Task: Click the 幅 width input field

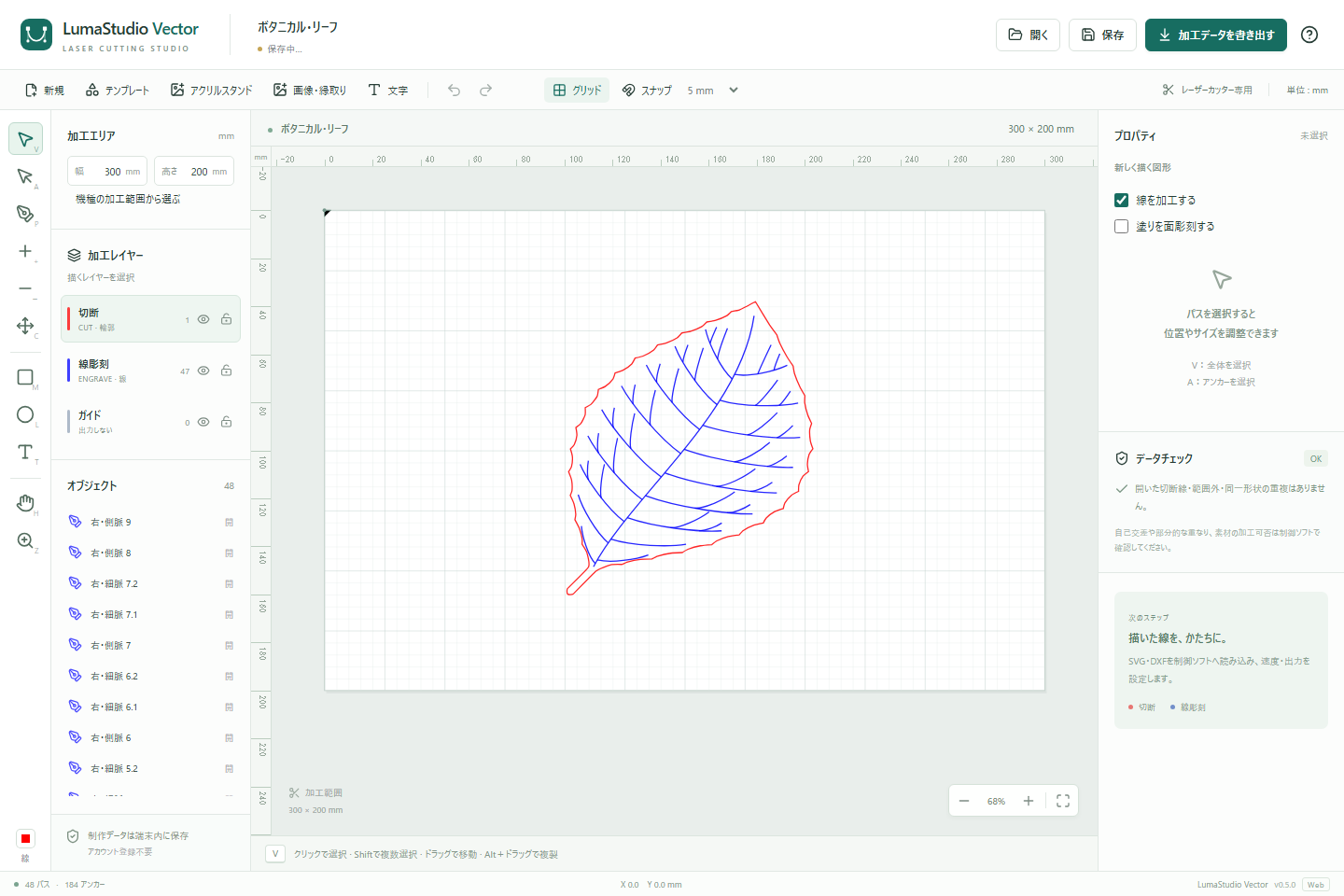Action: coord(107,172)
